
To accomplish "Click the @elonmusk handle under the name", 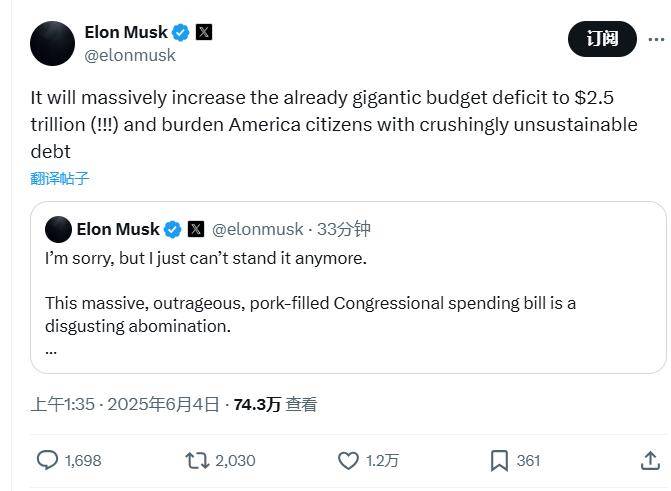I will pyautogui.click(x=130, y=56).
